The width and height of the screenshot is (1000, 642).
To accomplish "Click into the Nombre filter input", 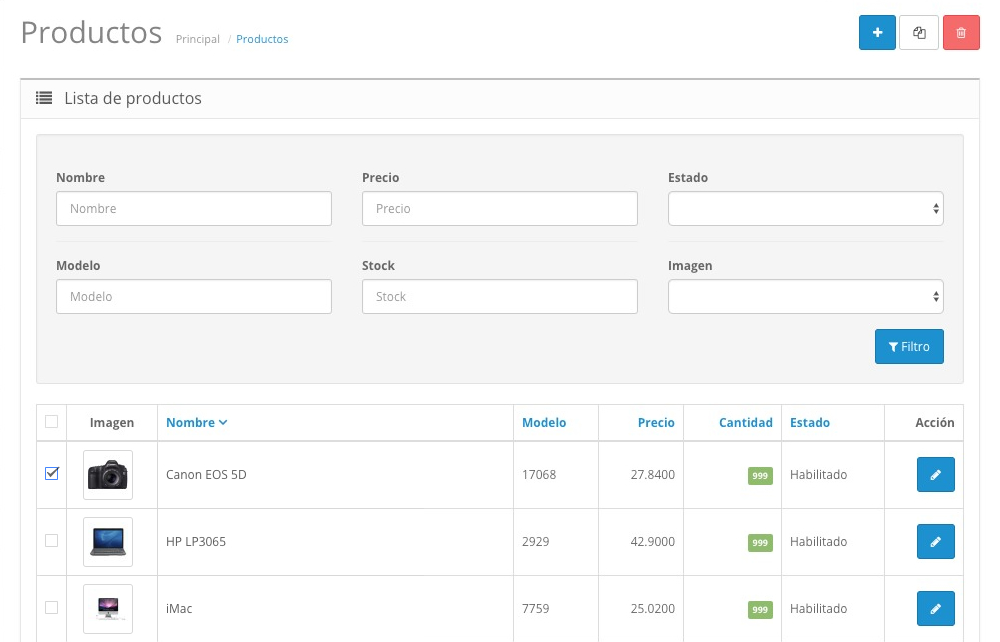I will [x=194, y=209].
